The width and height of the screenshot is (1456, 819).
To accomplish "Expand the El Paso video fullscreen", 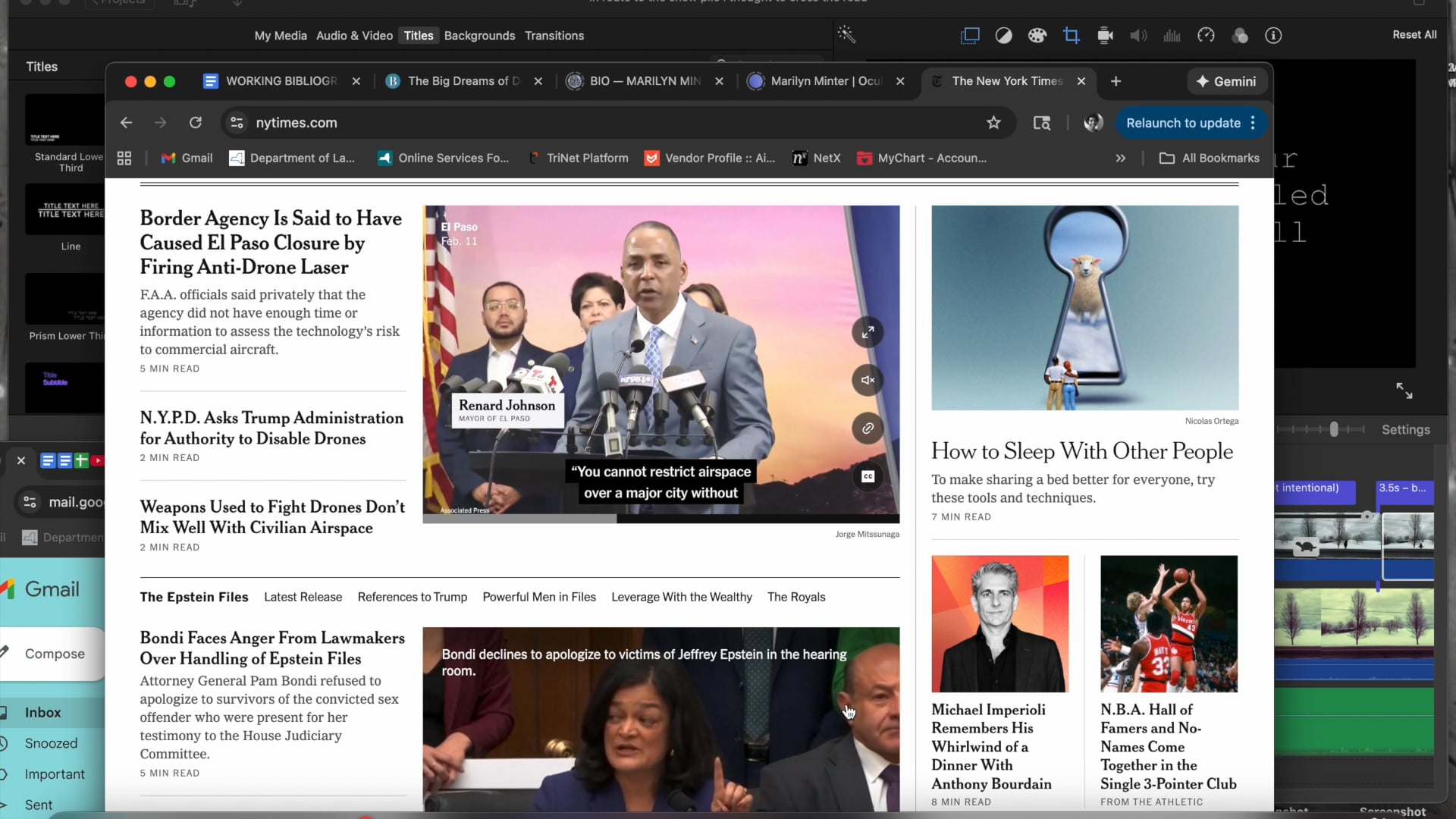I will pos(868,331).
